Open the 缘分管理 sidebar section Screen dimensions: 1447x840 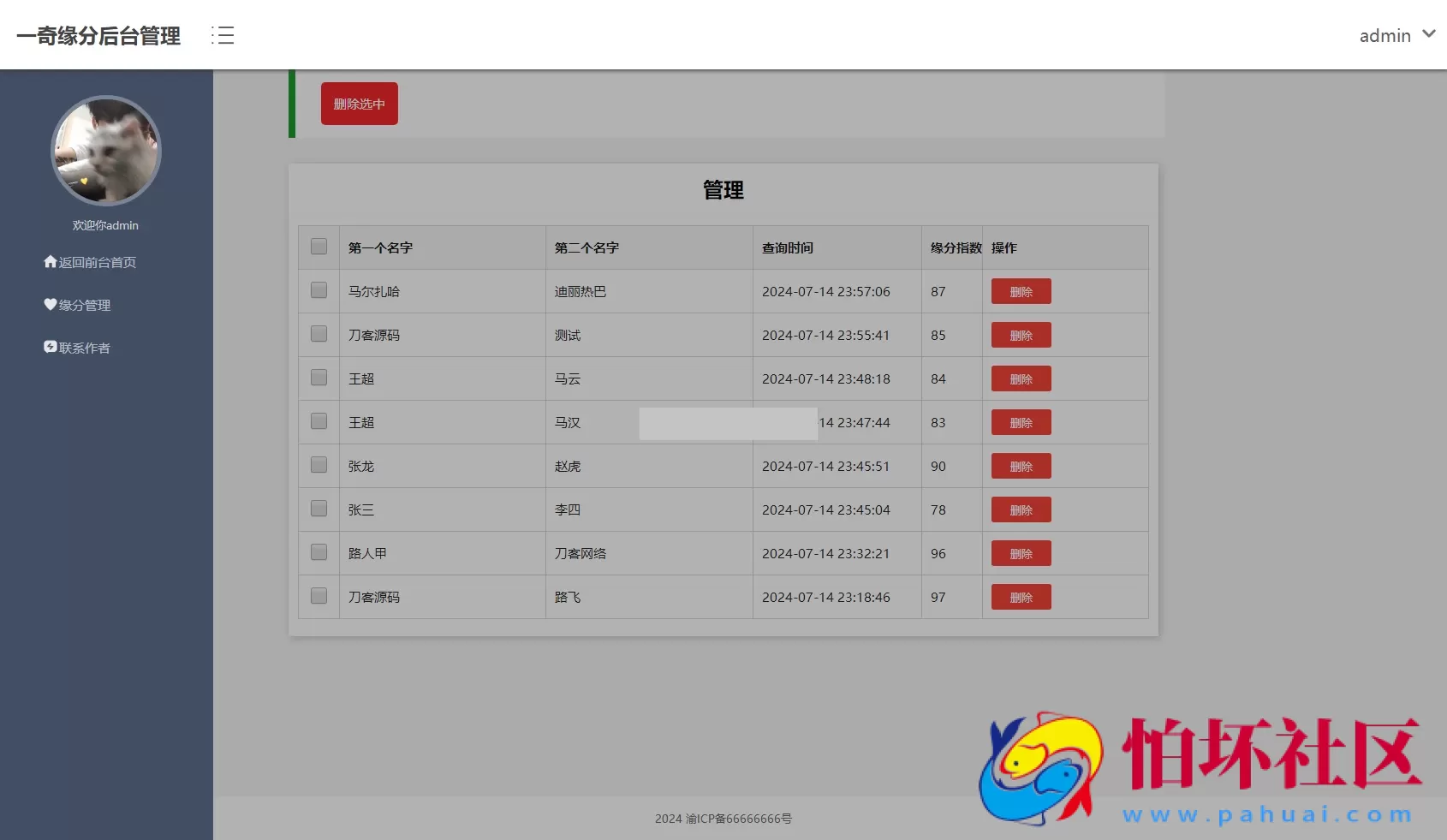point(84,304)
